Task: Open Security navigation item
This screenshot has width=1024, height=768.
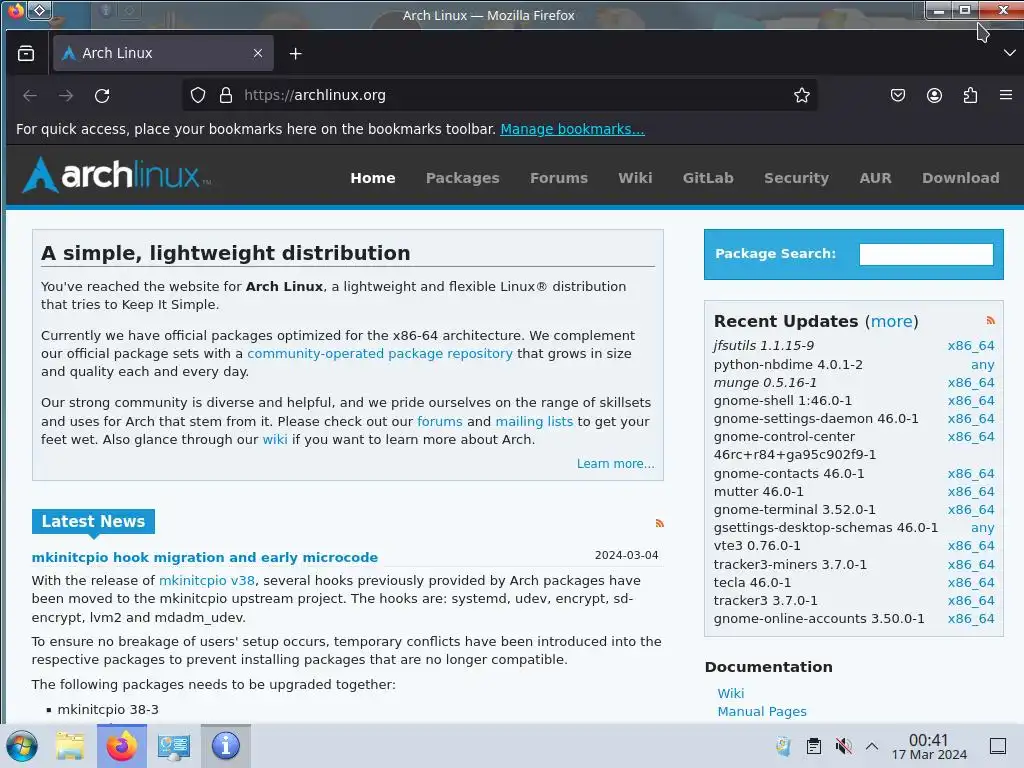Action: click(x=796, y=178)
